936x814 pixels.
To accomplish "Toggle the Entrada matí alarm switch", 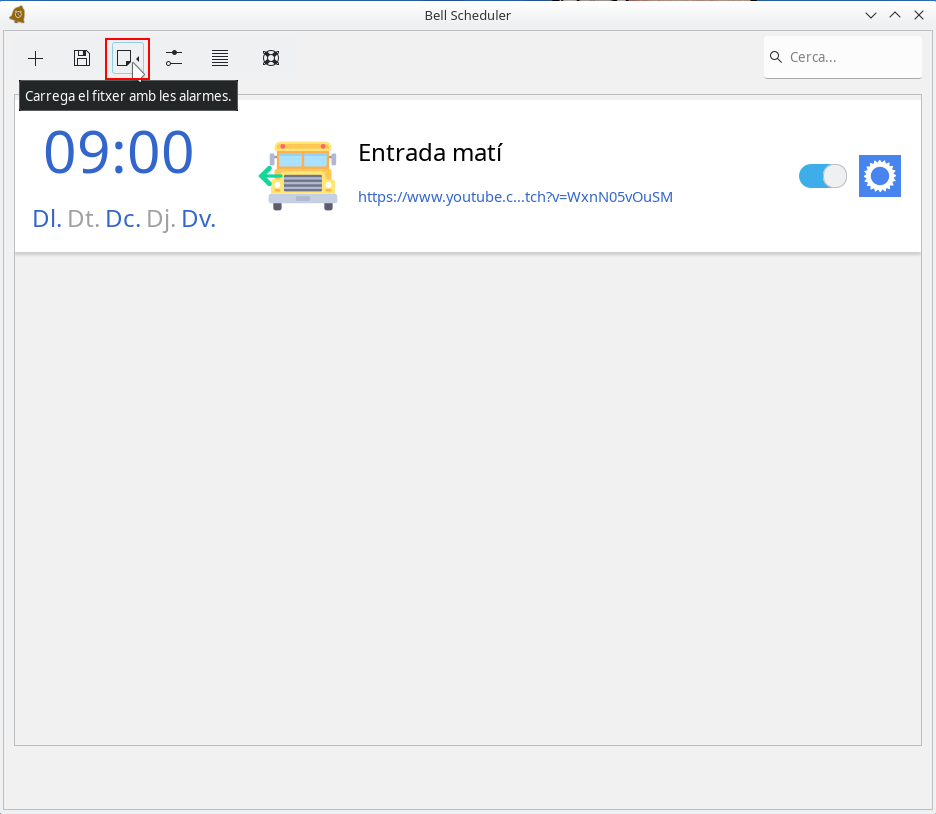I will point(822,176).
